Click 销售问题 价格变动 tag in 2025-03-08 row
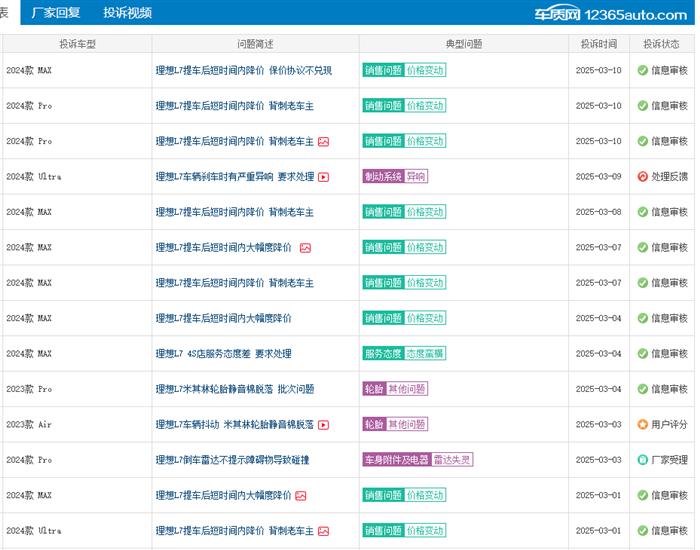700x550 pixels. 404,212
